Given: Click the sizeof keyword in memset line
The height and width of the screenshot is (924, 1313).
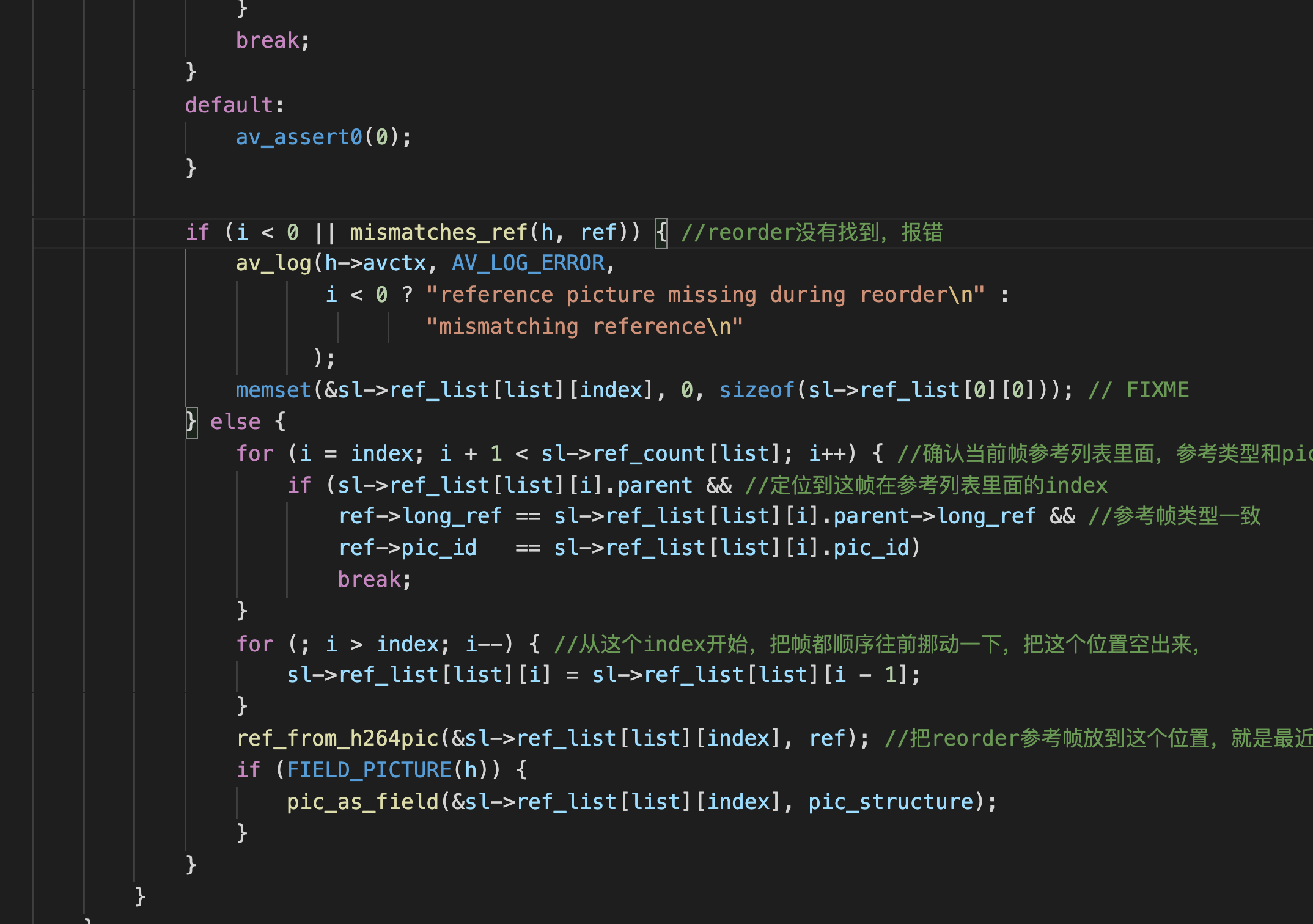Looking at the screenshot, I should (757, 390).
